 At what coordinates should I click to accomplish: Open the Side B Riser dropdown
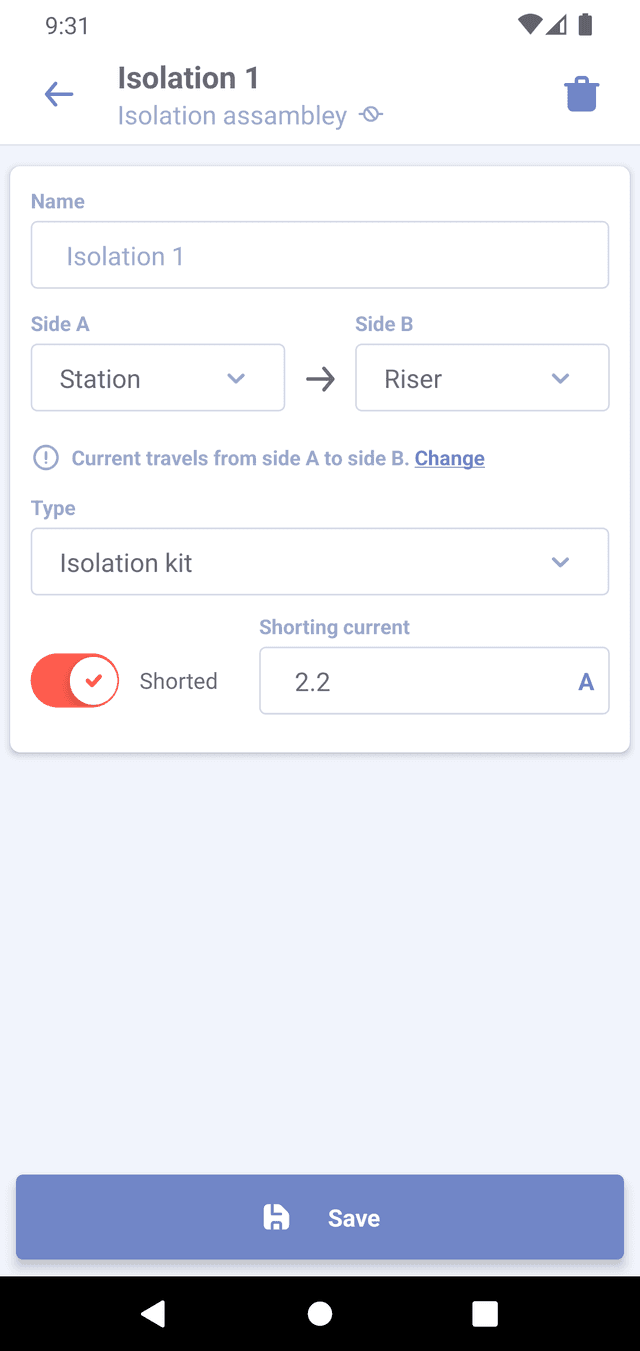click(482, 378)
